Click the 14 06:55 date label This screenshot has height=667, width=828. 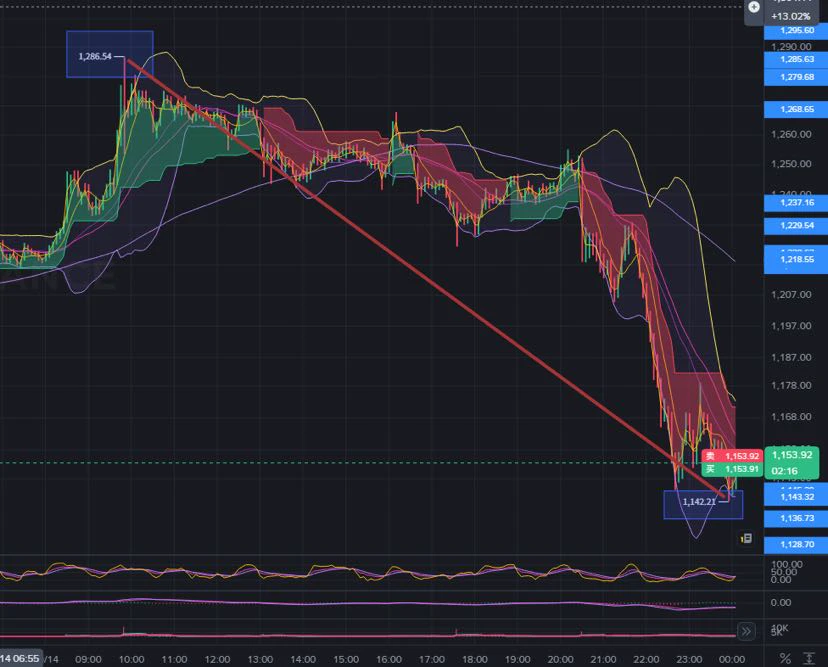pos(20,659)
